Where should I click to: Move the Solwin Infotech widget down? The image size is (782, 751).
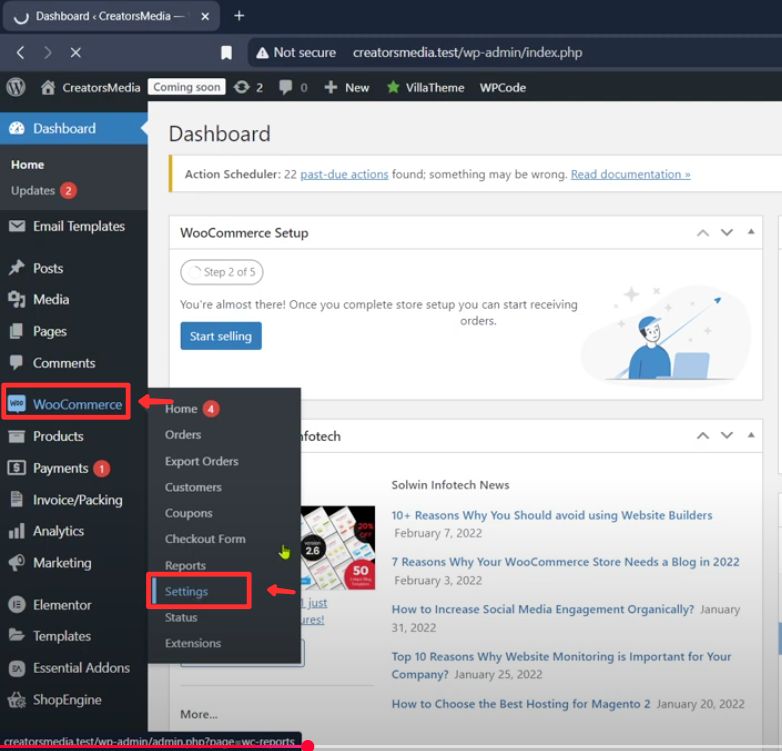(x=727, y=435)
